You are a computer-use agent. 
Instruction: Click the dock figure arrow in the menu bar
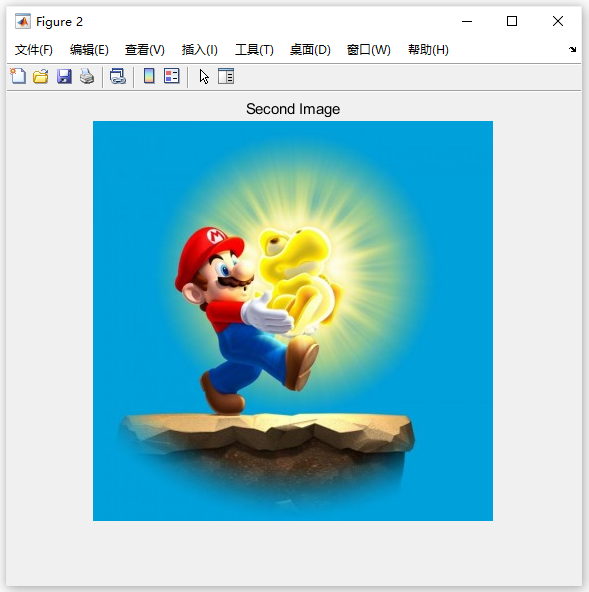coord(572,49)
